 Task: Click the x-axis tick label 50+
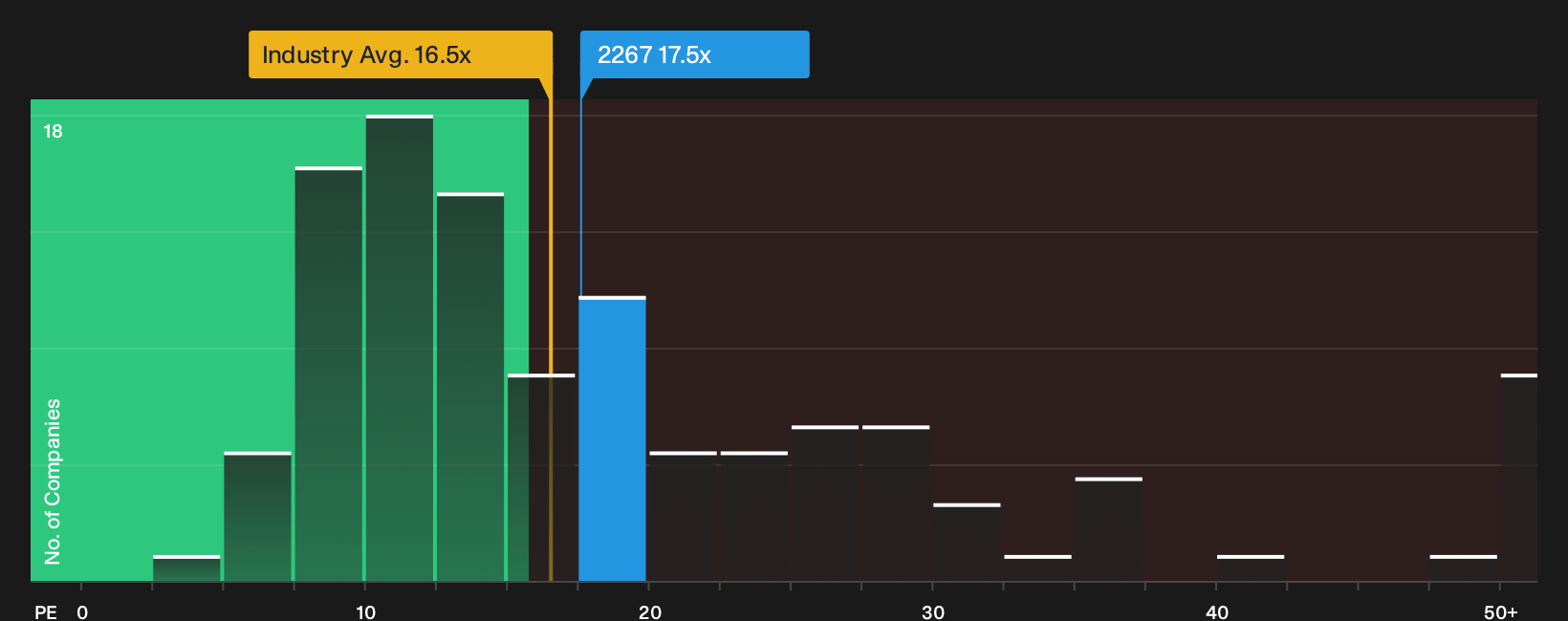pos(1500,612)
